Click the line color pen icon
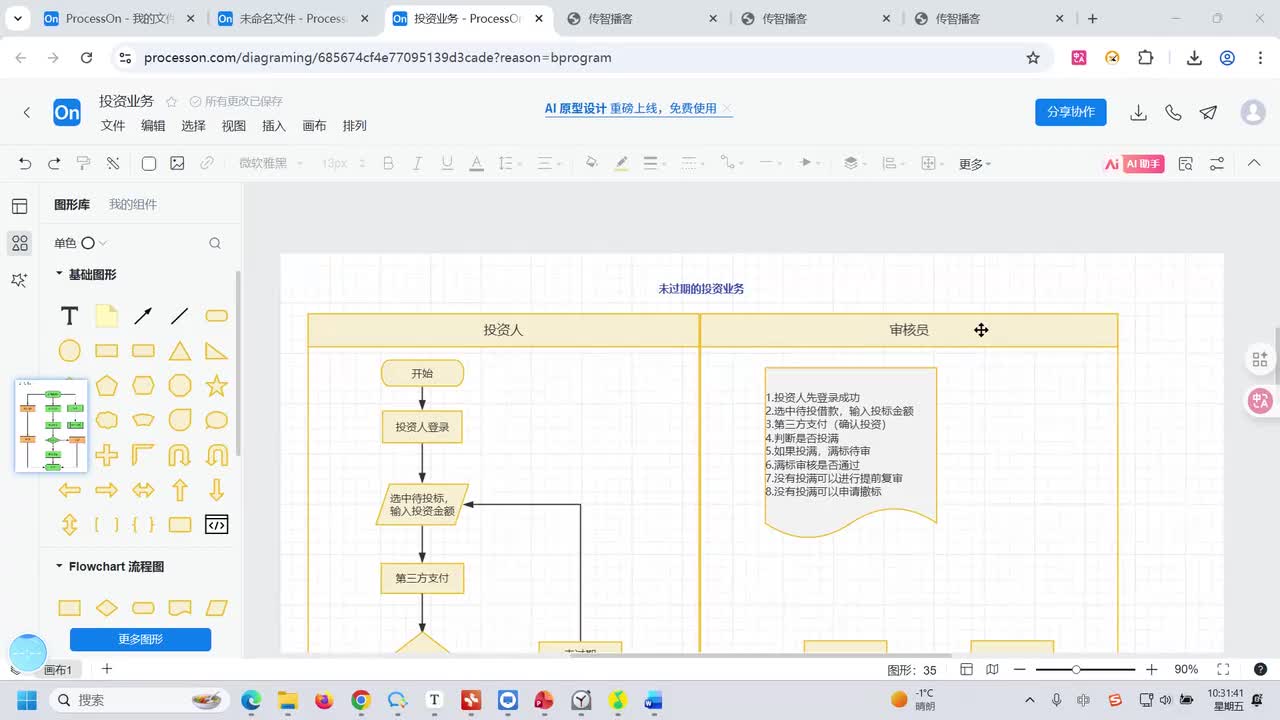This screenshot has height=720, width=1280. click(621, 163)
